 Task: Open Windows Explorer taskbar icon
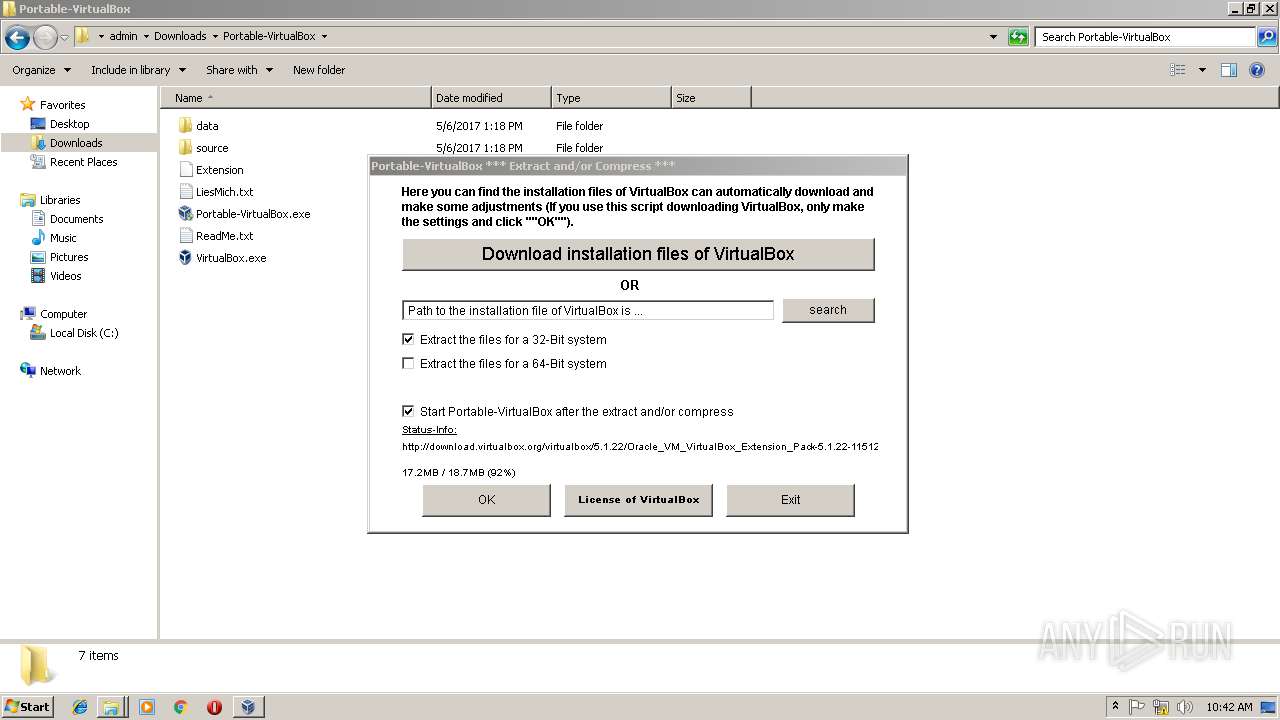click(x=111, y=707)
